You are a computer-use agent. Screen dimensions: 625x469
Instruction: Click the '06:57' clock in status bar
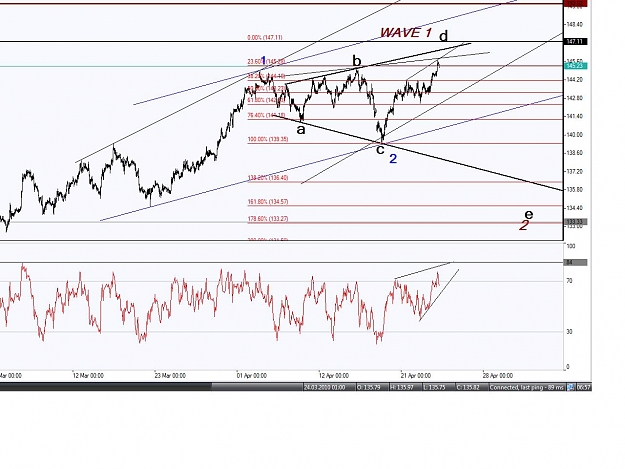point(583,387)
